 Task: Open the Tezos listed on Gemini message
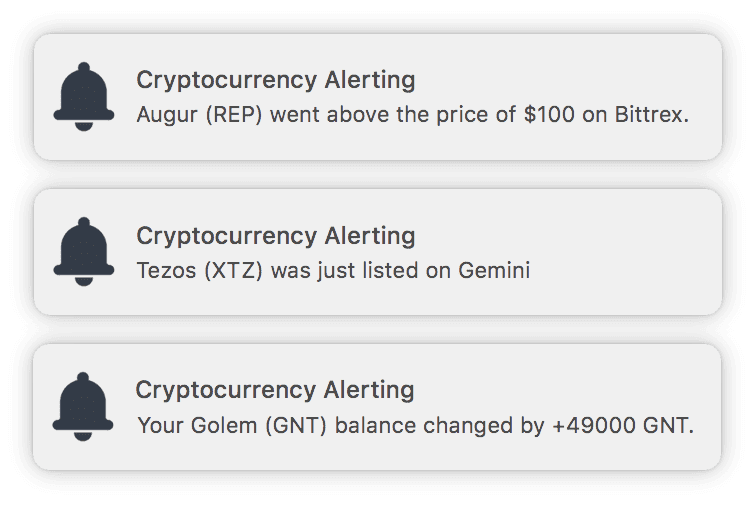point(332,270)
